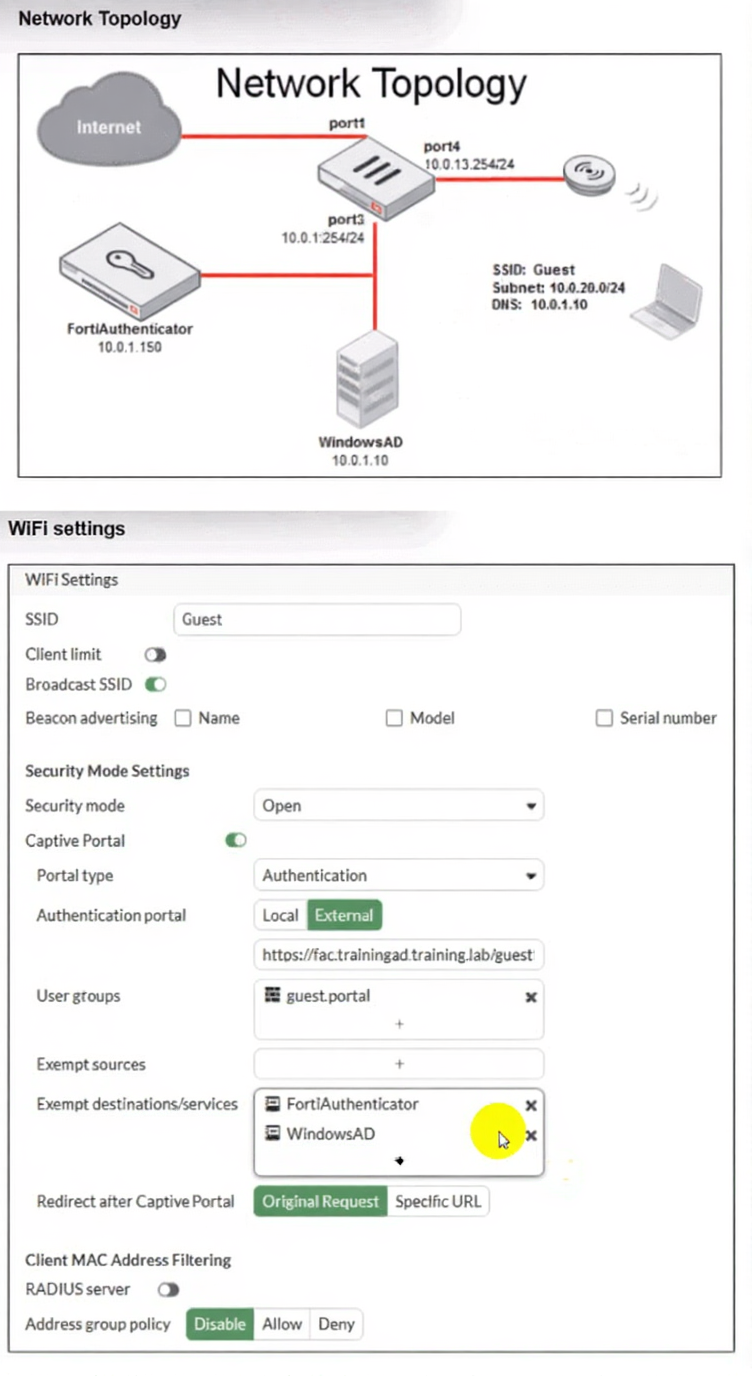Viewport: 752px width, 1376px height.
Task: Click the SSID name input field
Action: click(x=316, y=620)
